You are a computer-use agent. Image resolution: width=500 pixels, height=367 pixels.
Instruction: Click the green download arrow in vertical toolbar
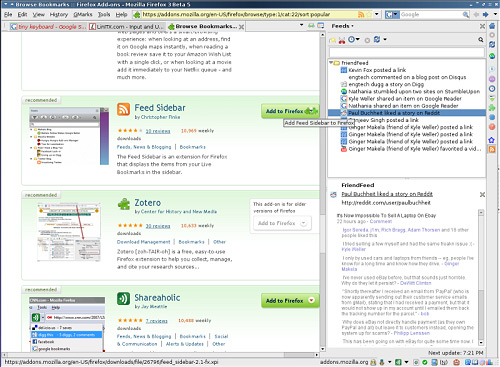click(x=492, y=98)
